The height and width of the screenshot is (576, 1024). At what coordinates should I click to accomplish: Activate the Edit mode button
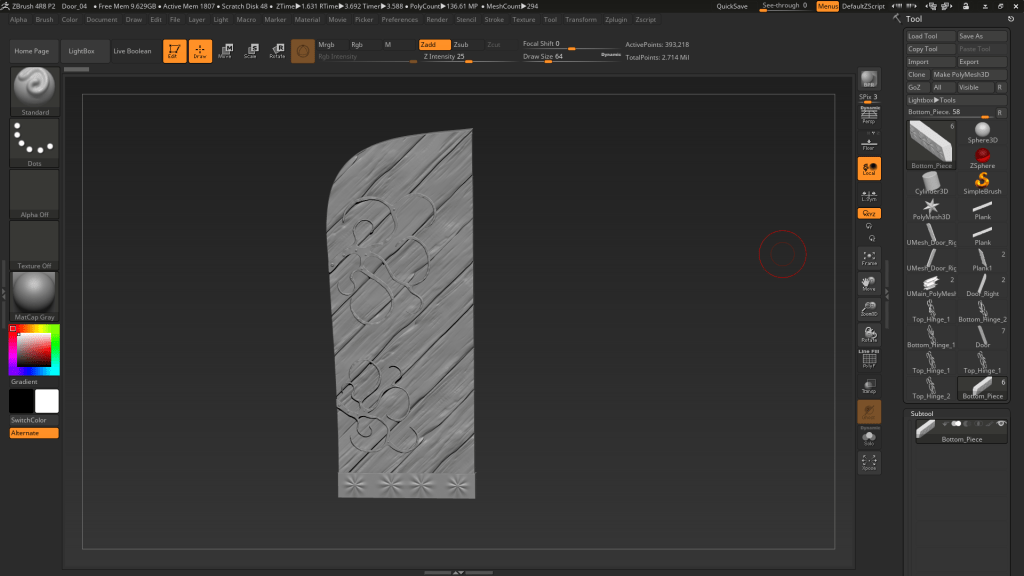[174, 51]
